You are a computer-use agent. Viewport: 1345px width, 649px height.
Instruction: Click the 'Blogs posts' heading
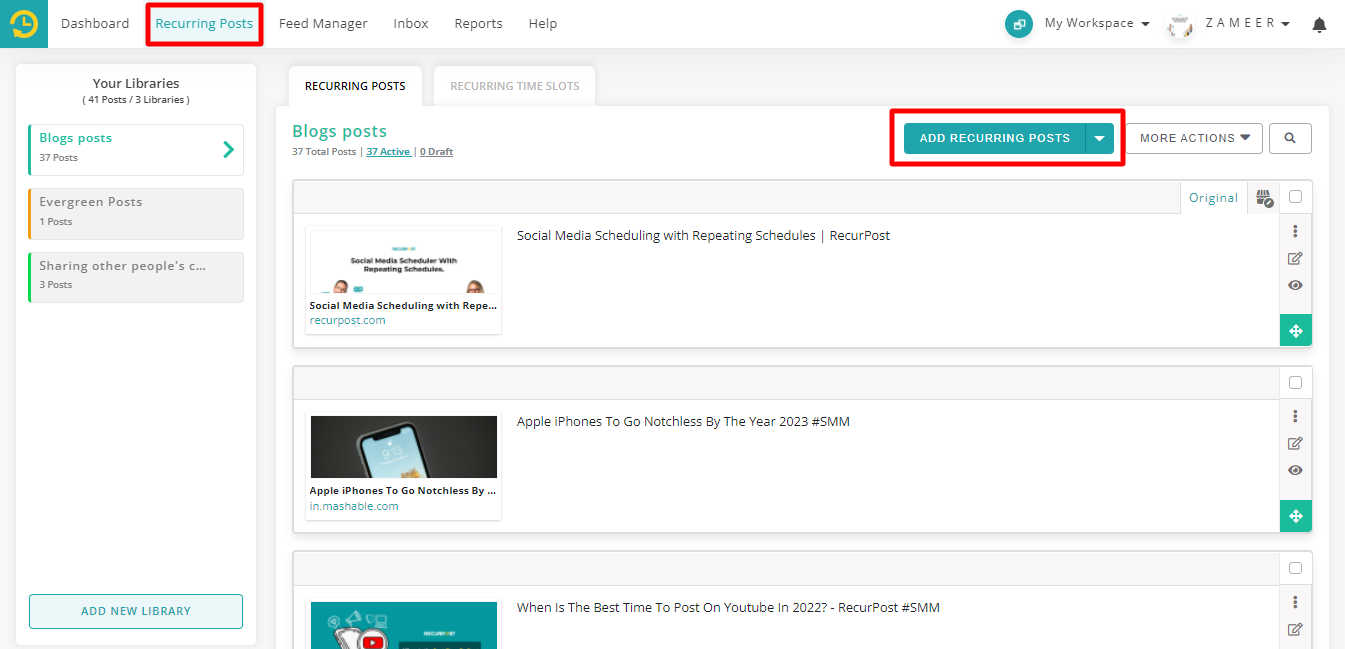(339, 131)
